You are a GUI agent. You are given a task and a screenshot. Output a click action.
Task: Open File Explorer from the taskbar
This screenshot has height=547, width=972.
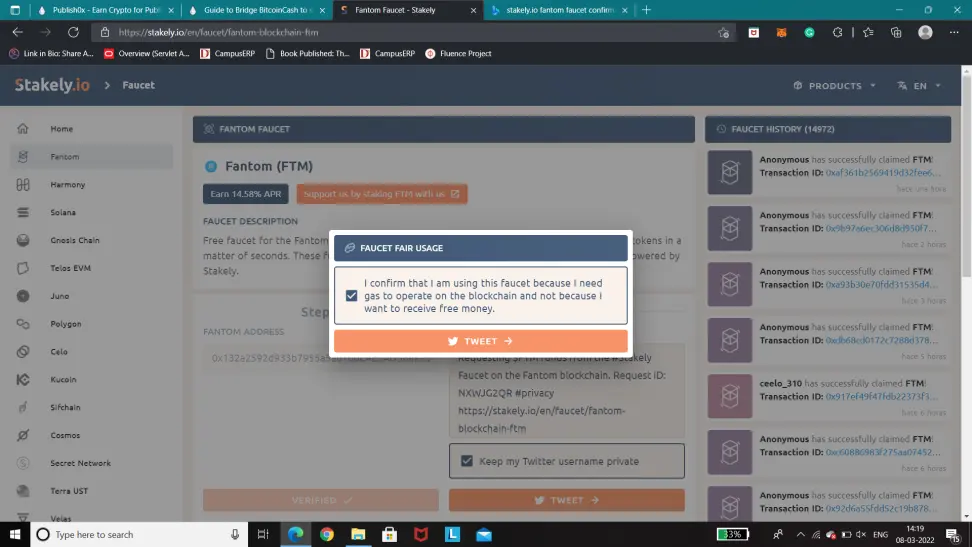point(358,534)
